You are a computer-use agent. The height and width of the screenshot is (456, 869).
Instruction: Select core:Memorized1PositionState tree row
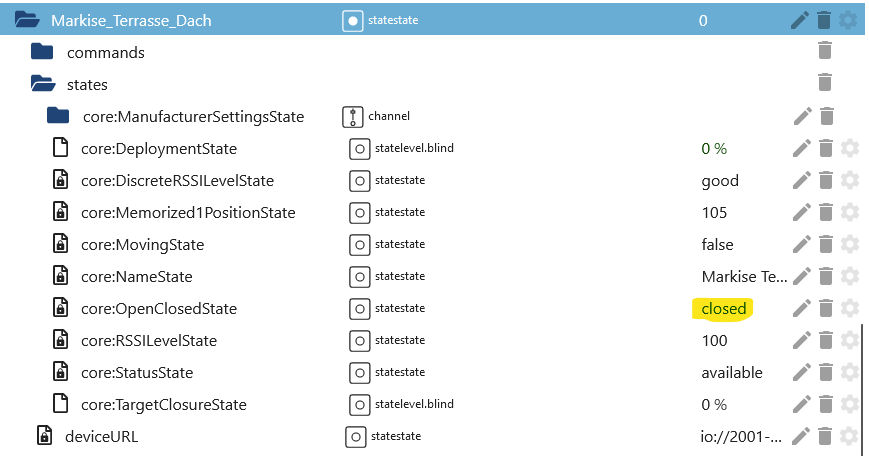(188, 212)
